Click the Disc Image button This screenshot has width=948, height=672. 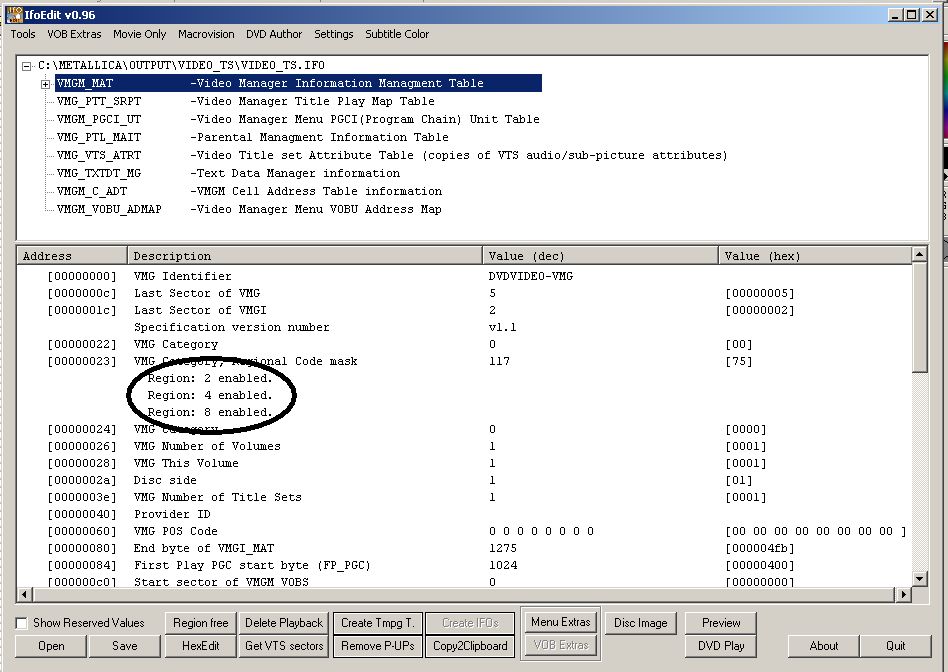point(641,623)
